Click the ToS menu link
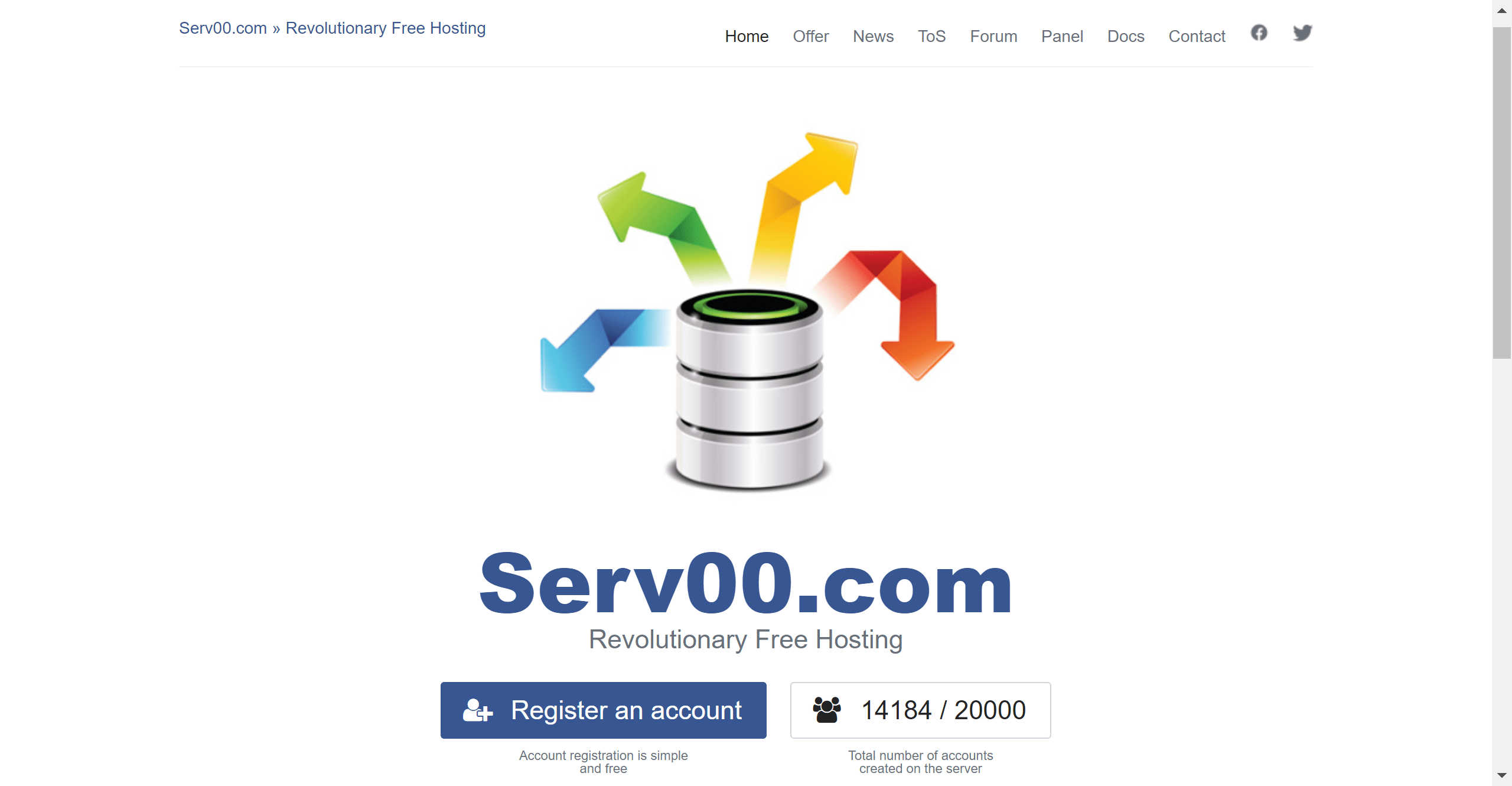This screenshot has height=786, width=1512. tap(931, 36)
